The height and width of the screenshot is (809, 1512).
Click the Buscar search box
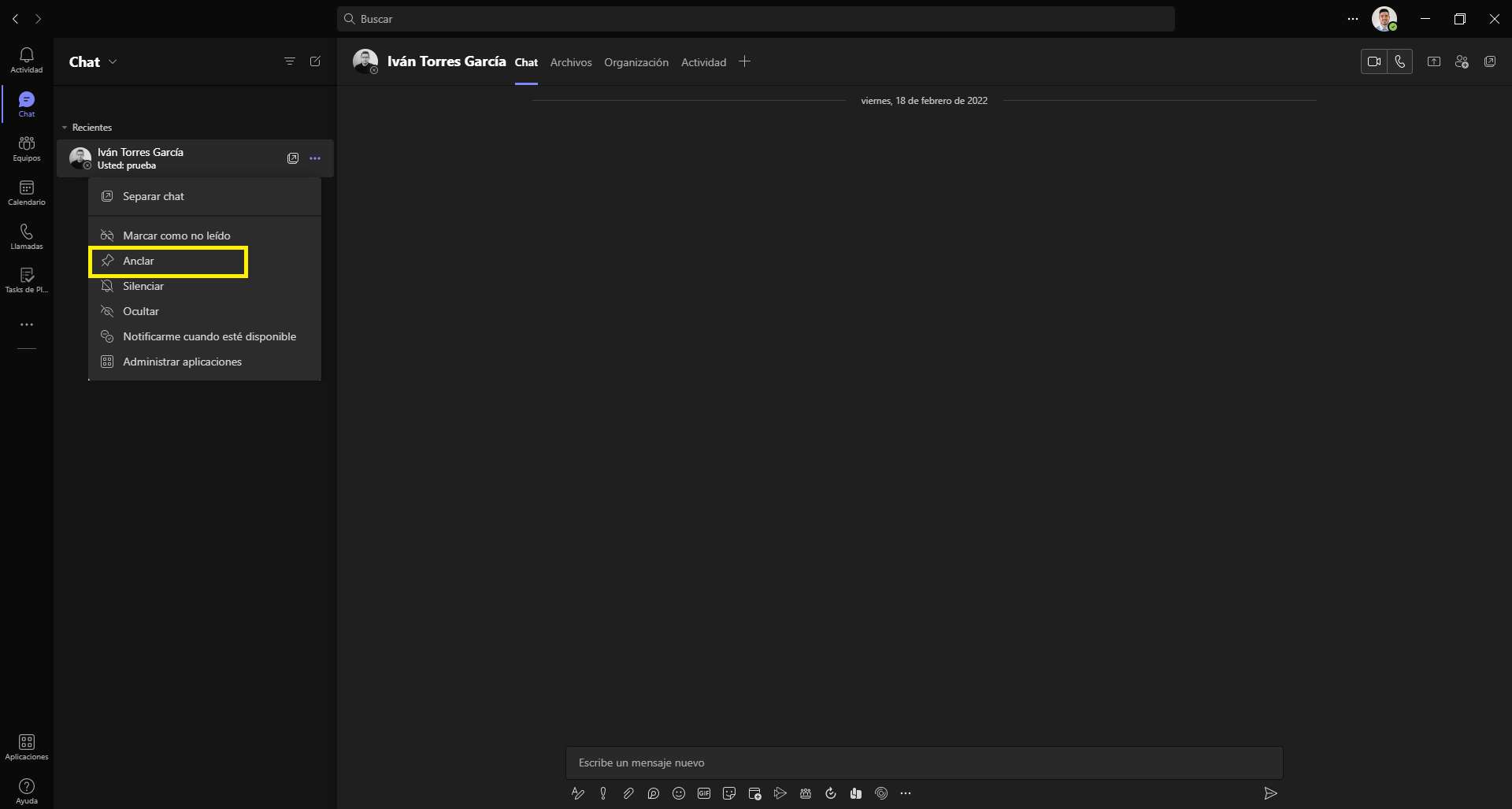(x=756, y=18)
